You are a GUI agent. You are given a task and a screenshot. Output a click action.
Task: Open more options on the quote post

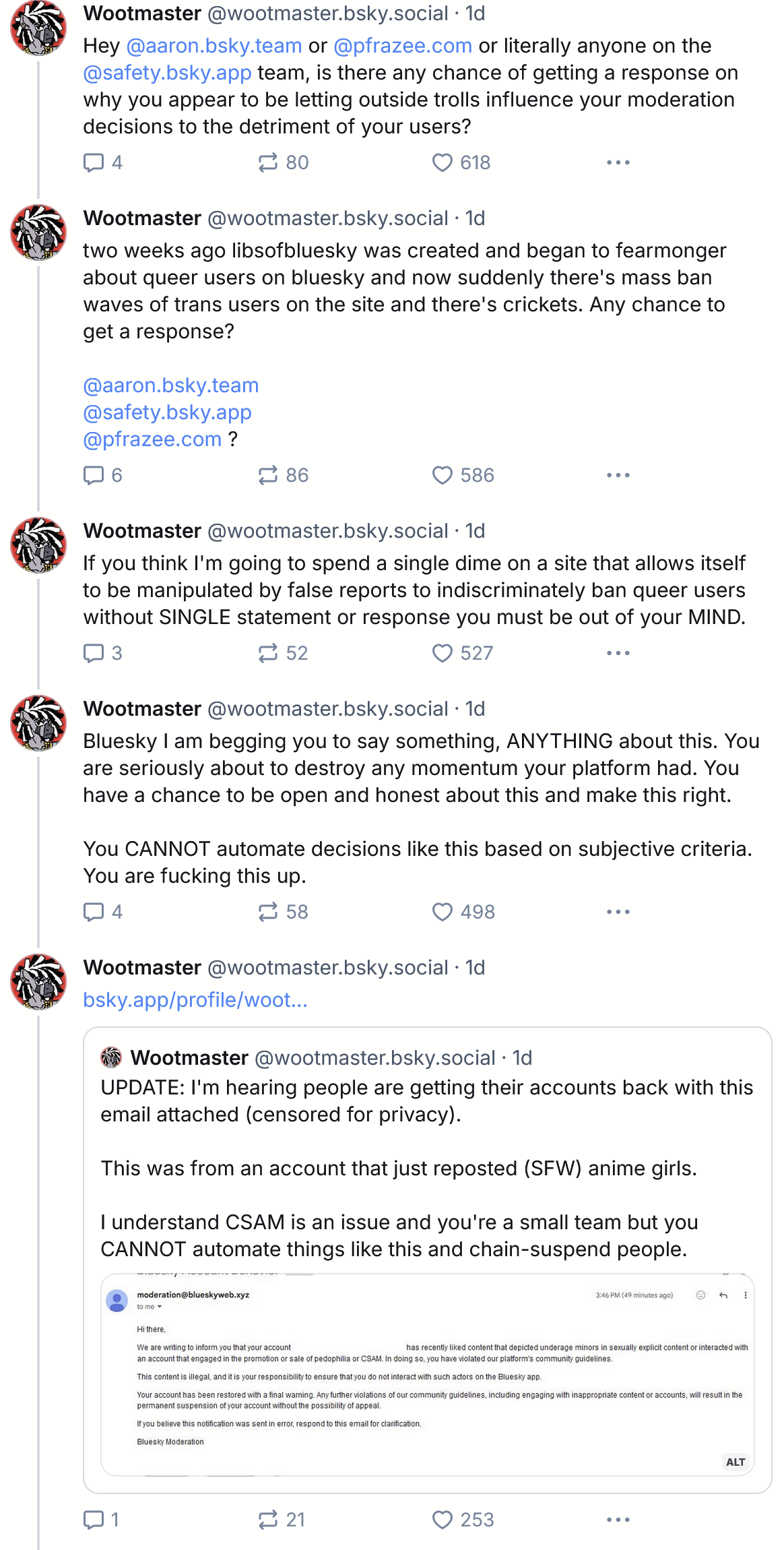(618, 1520)
